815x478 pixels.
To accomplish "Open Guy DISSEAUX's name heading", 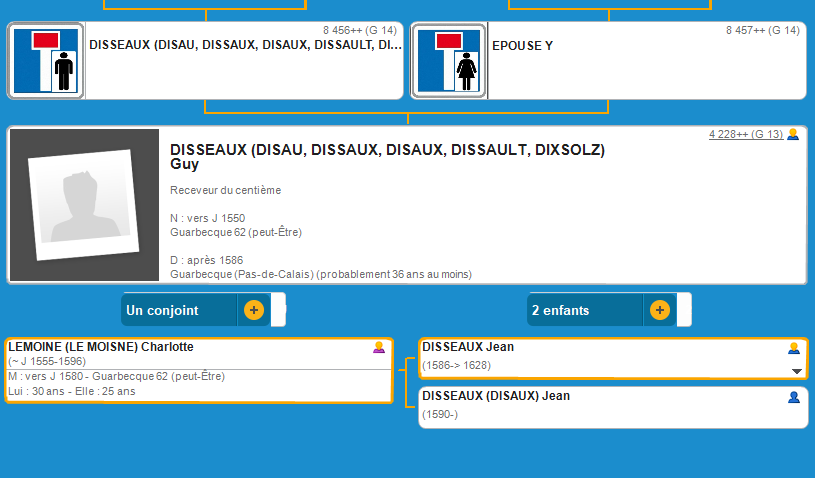I will coord(387,157).
